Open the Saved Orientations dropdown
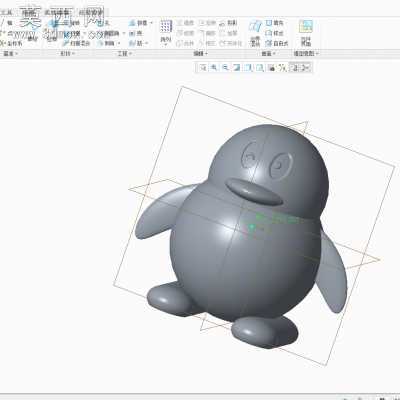This screenshot has height=400, width=400. 260,68
